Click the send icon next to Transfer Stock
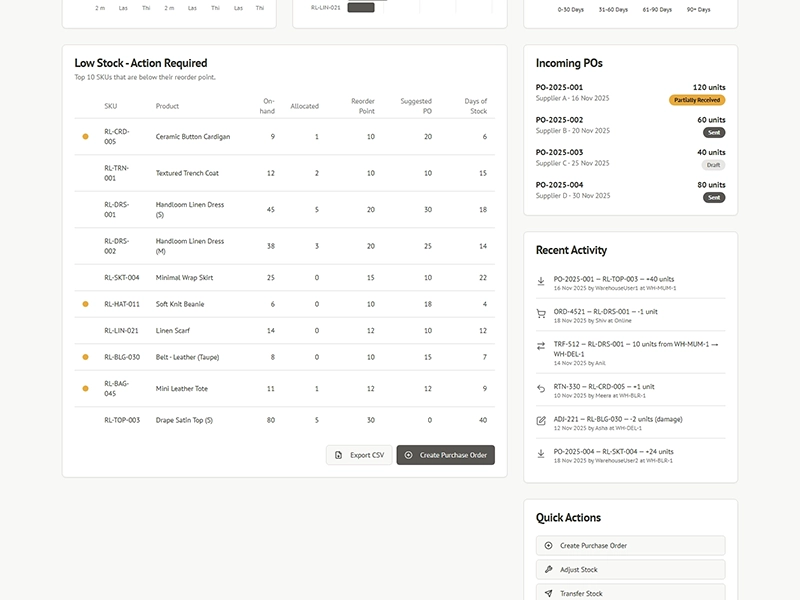This screenshot has width=800, height=600. click(x=549, y=593)
